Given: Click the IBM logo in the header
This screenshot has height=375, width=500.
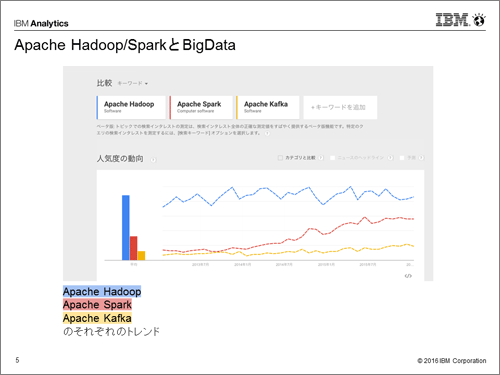Looking at the screenshot, I should point(453,20).
